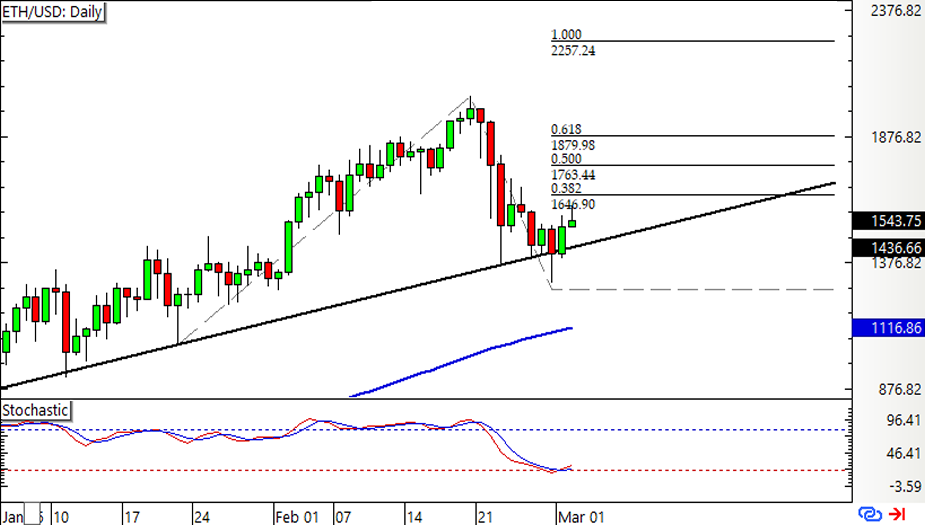Click the 14 date marker on time axis
Image resolution: width=925 pixels, height=525 pixels.
(414, 517)
